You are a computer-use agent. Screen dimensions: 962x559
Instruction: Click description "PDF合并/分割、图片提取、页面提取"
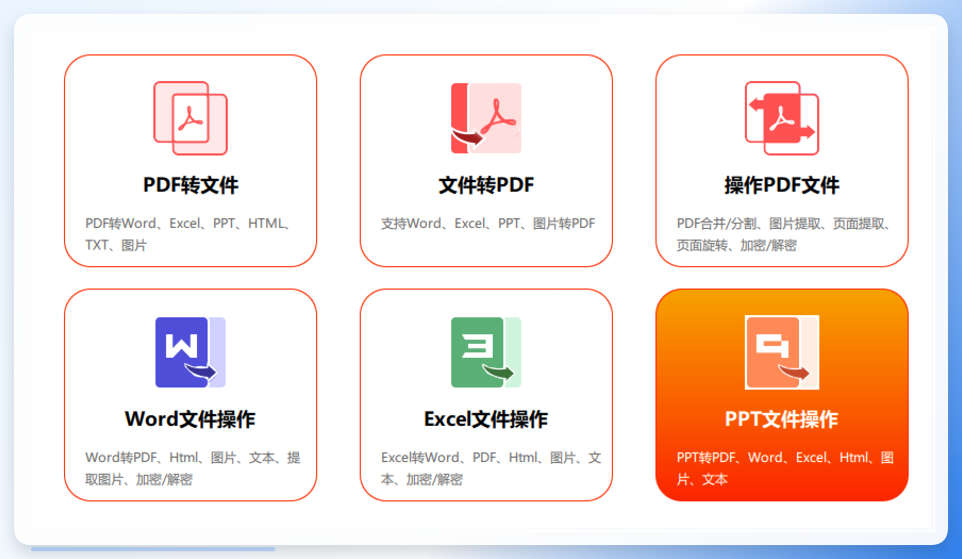point(783,234)
